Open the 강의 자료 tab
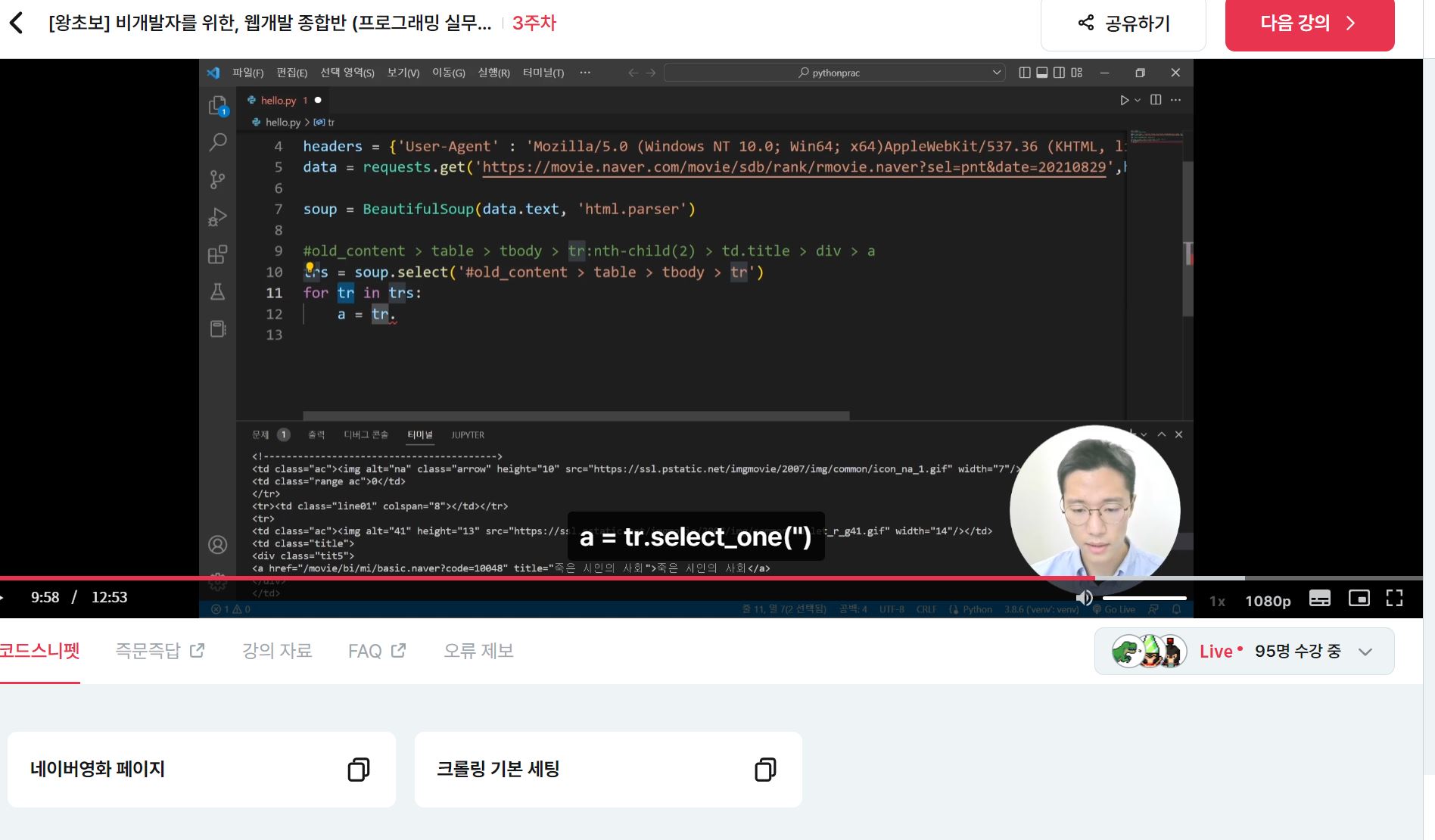The width and height of the screenshot is (1435, 840). coord(277,651)
